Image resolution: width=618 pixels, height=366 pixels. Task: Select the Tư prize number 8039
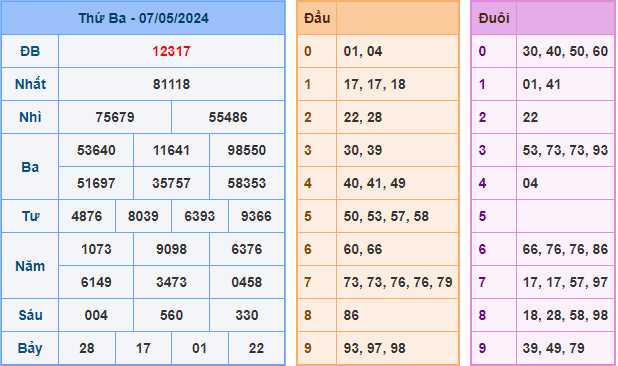(x=143, y=216)
